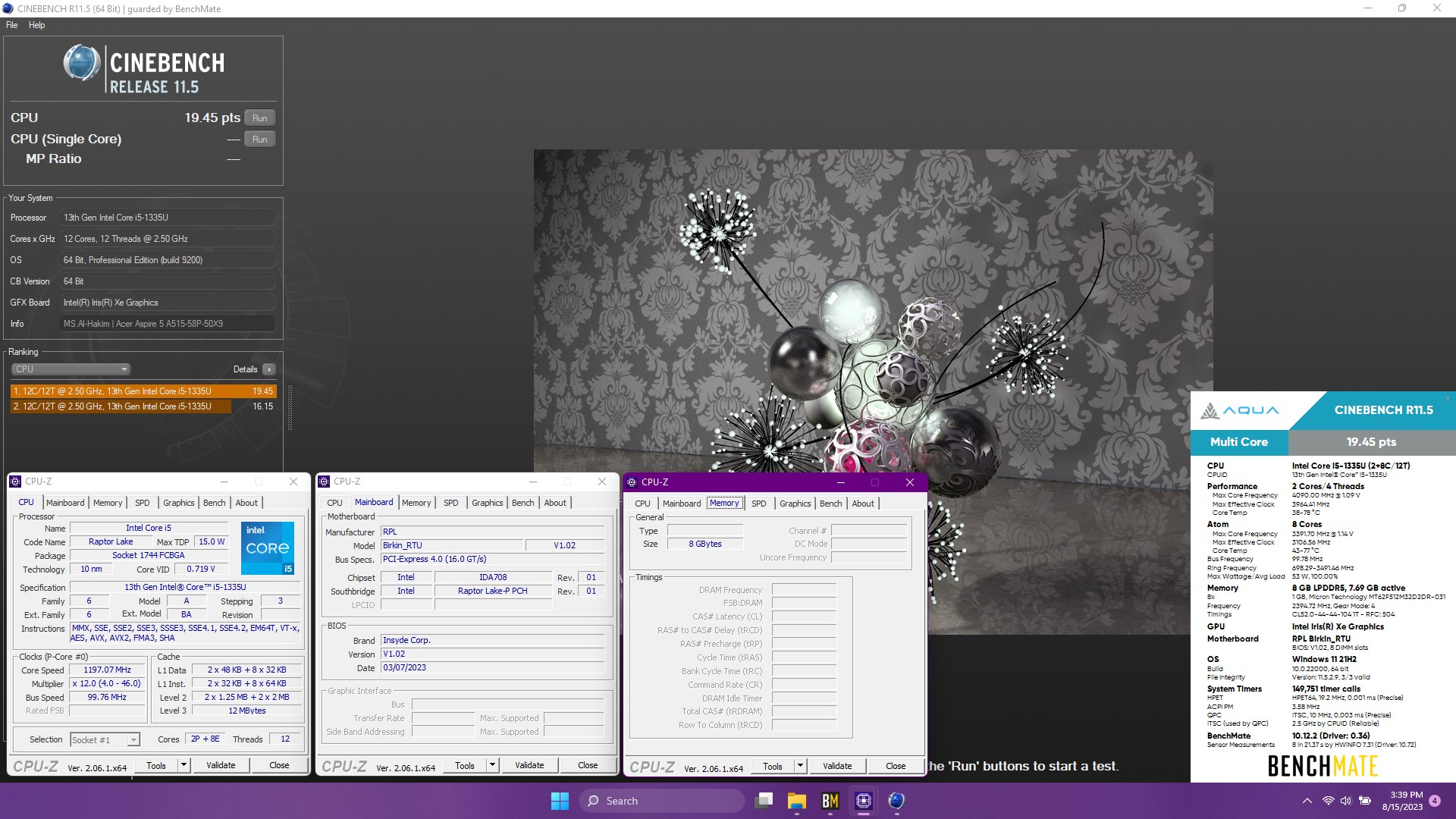The image size is (1456, 819).
Task: Run the CPU Single Core benchmark
Action: (260, 140)
